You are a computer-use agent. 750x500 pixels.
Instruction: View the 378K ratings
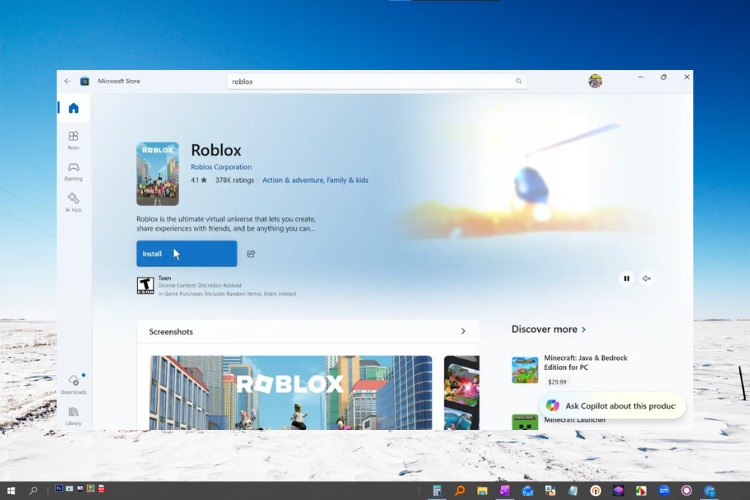pyautogui.click(x=234, y=180)
